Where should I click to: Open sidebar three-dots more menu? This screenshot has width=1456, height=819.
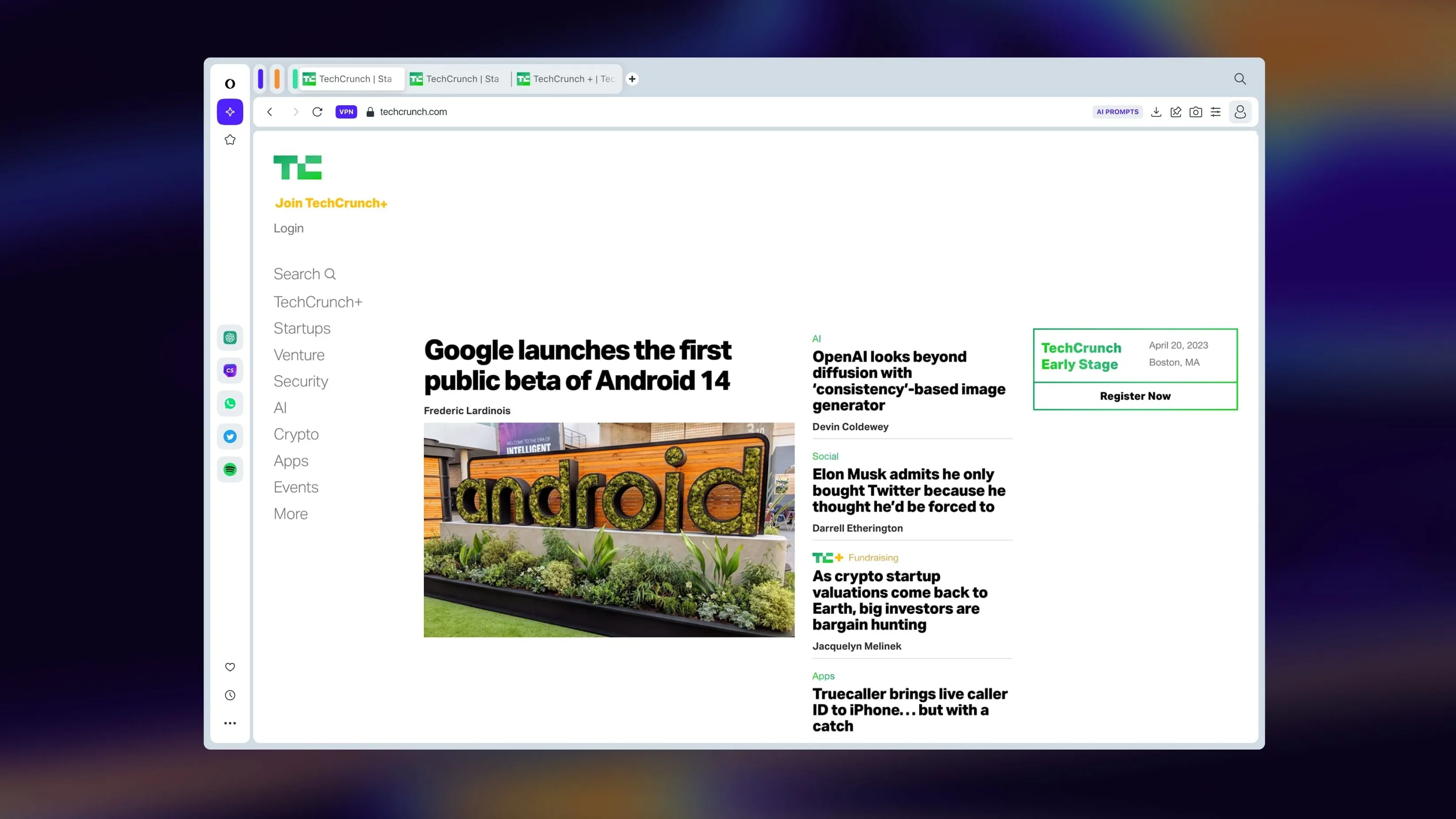[230, 723]
